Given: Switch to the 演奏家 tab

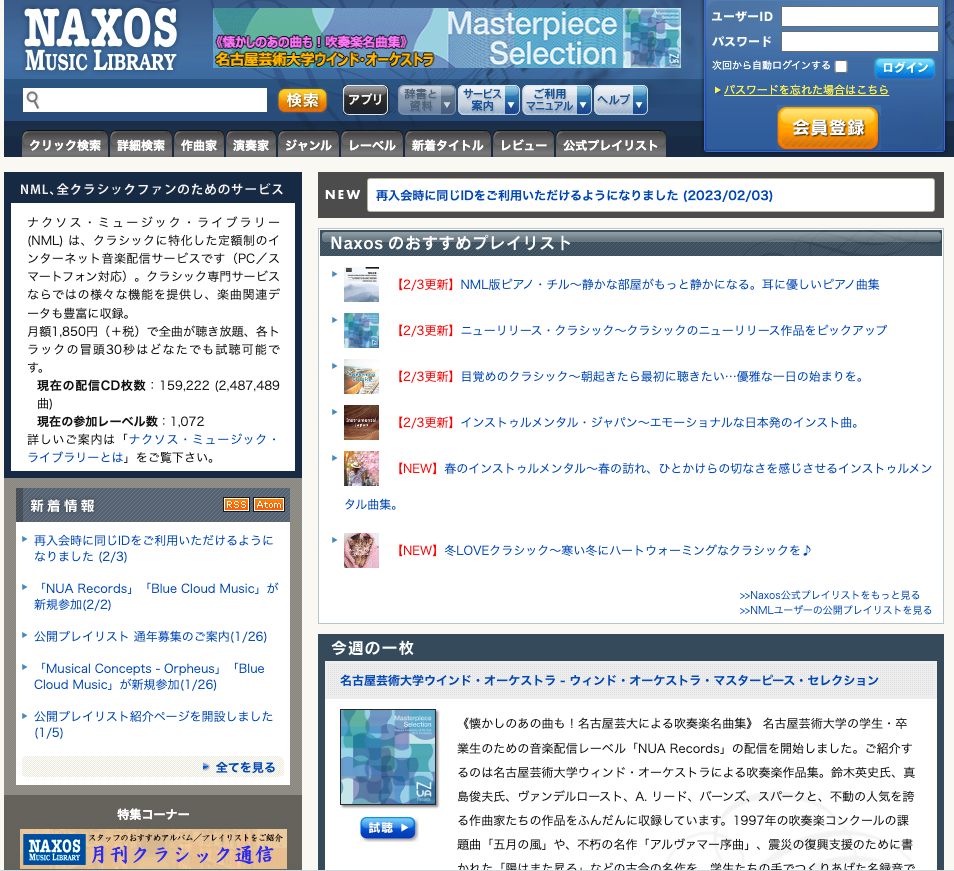Looking at the screenshot, I should (251, 145).
